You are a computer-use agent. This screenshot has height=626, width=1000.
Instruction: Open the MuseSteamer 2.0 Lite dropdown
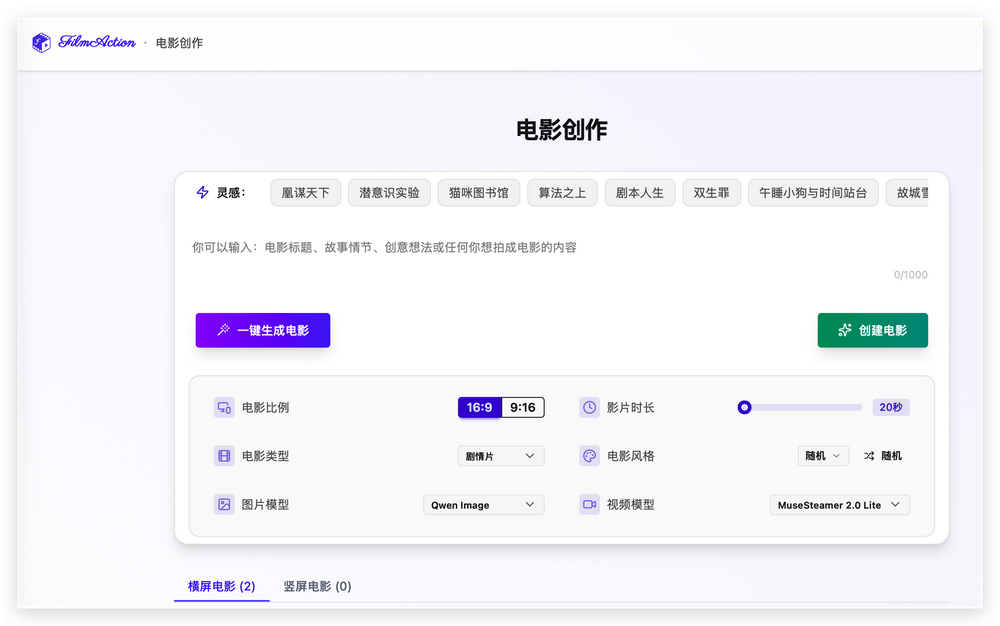pyautogui.click(x=839, y=505)
